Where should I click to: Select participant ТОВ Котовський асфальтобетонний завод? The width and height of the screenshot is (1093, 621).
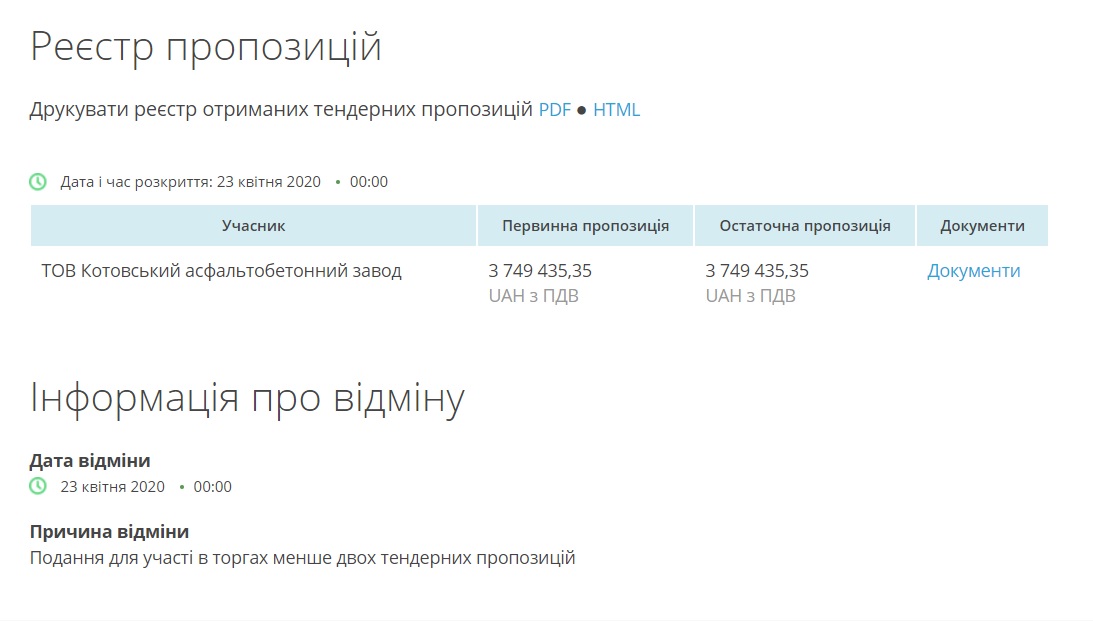221,271
